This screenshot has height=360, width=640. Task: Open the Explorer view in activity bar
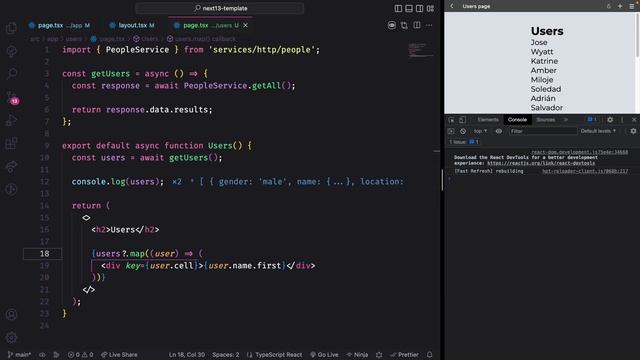coord(11,28)
